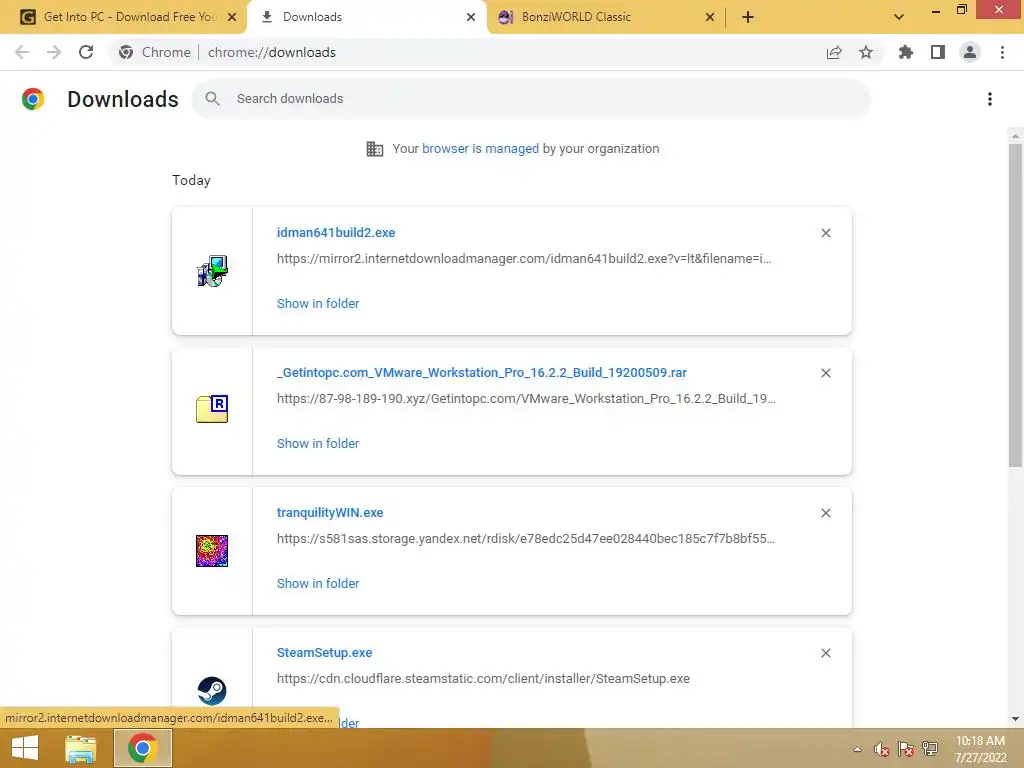
Task: Close the Downloads tab
Action: [471, 17]
